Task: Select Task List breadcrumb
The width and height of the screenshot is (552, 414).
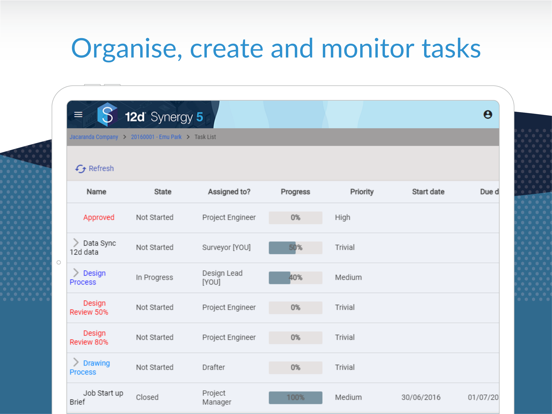Action: tap(205, 137)
